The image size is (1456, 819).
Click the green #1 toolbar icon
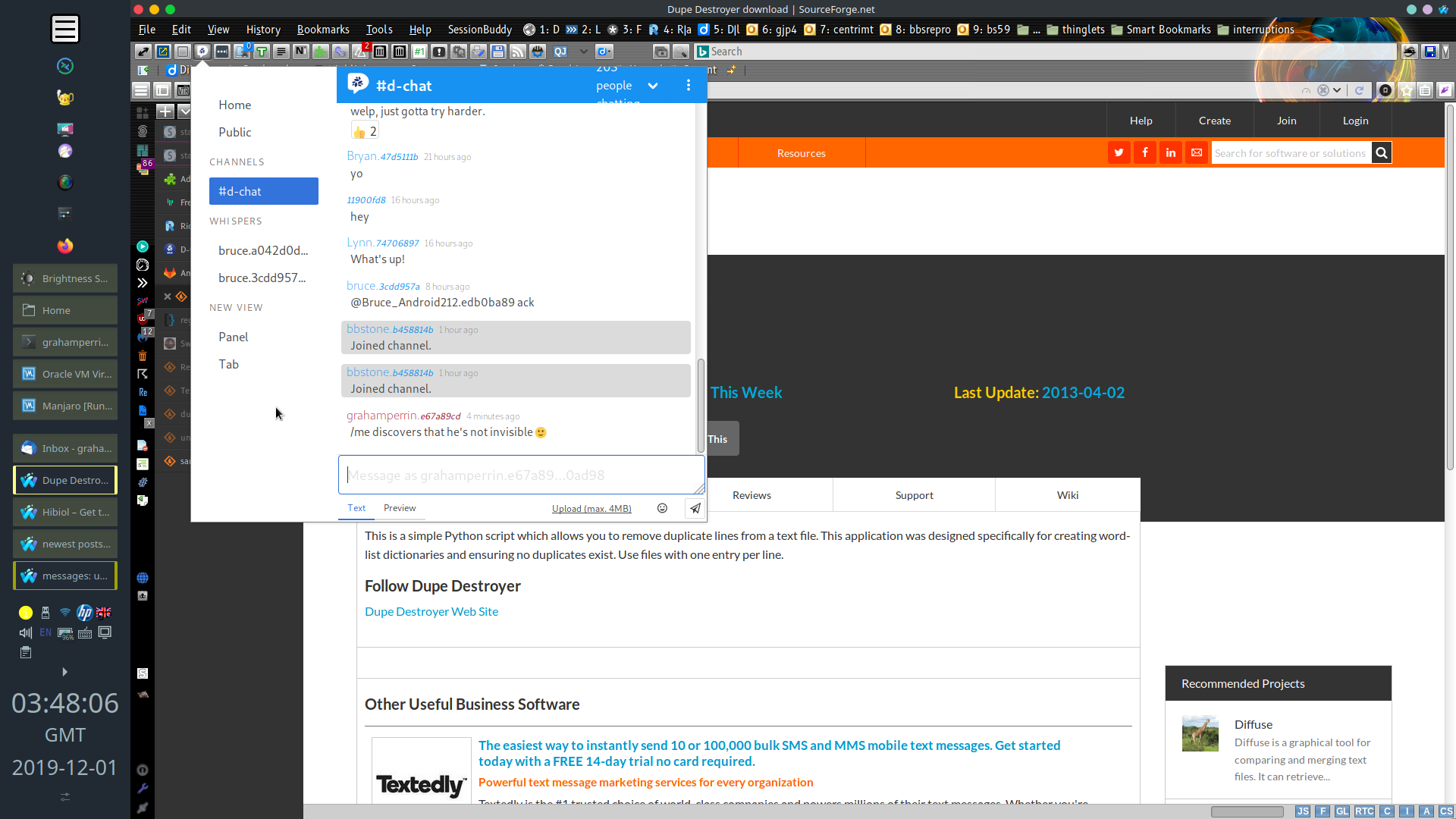[419, 52]
